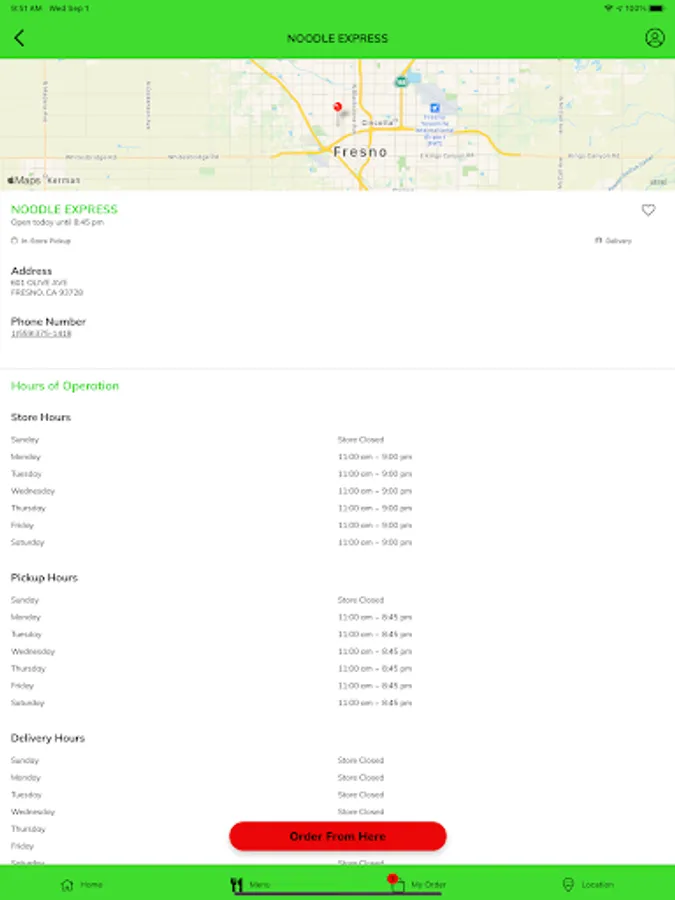
Task: Click the Fresno label on the map
Action: [x=360, y=152]
